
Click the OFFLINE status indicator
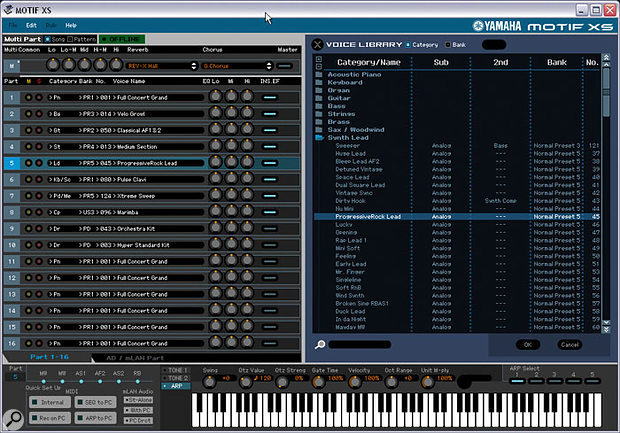(122, 39)
